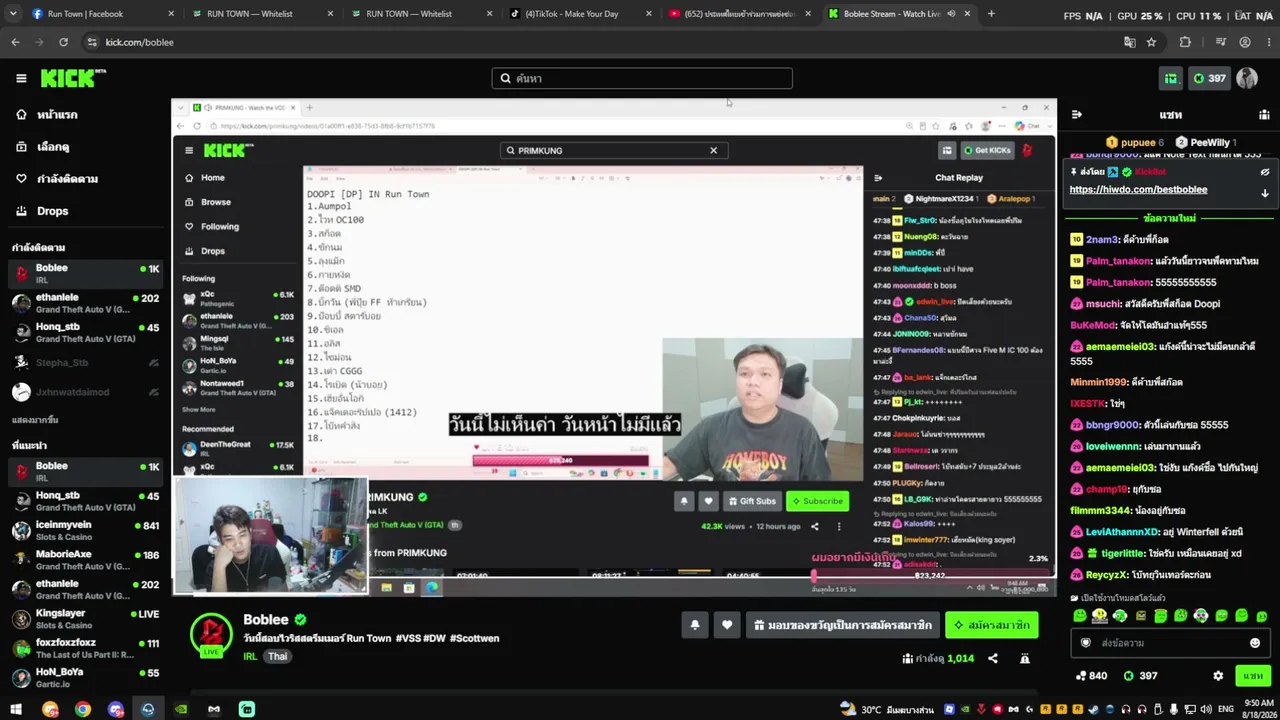Open Hong_stb channel with 45 viewers
This screenshot has height=720, width=1280.
click(85, 333)
